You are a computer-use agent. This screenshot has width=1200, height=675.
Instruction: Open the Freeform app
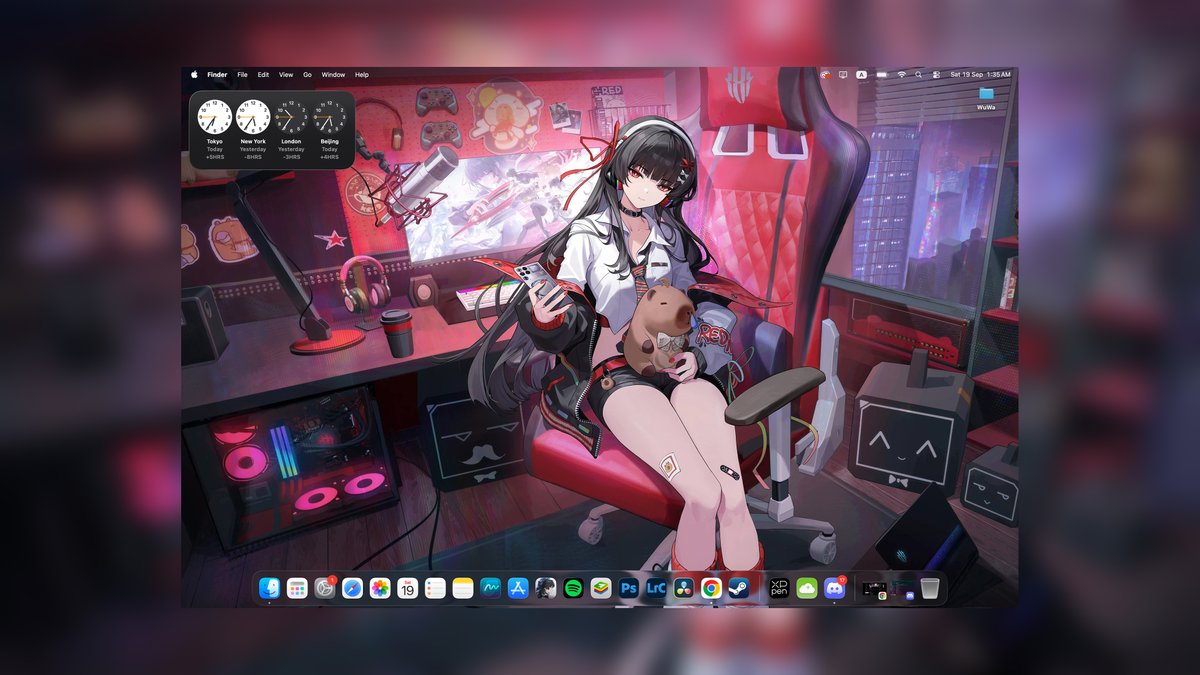pyautogui.click(x=490, y=588)
